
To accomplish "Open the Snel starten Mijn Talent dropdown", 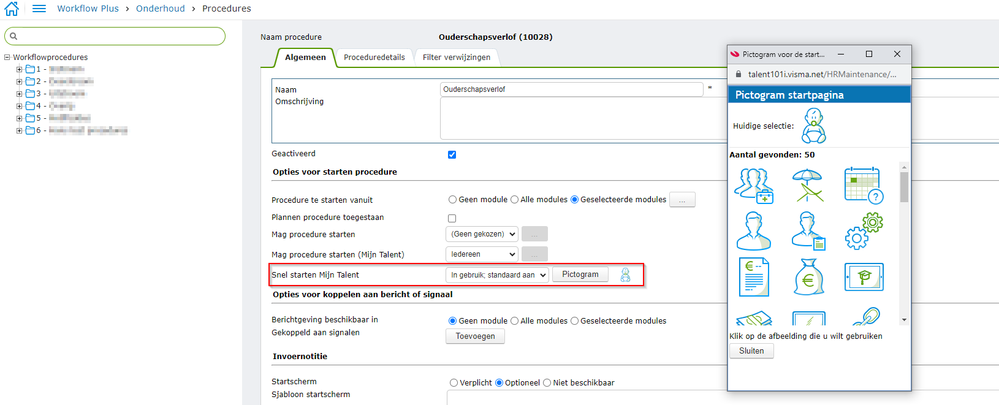I will [497, 274].
